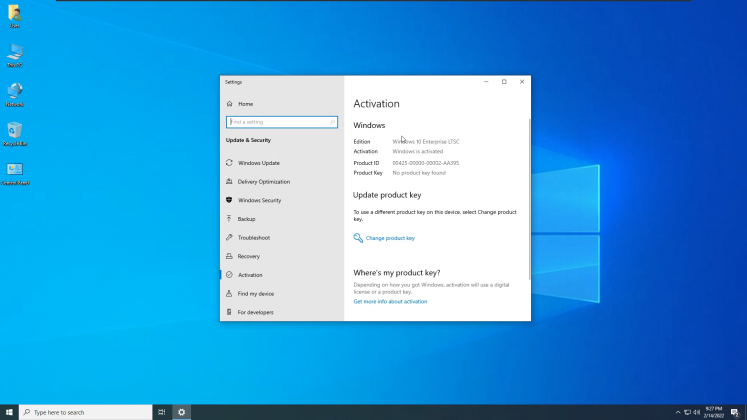Click the Settings gear taskbar button

pyautogui.click(x=182, y=412)
